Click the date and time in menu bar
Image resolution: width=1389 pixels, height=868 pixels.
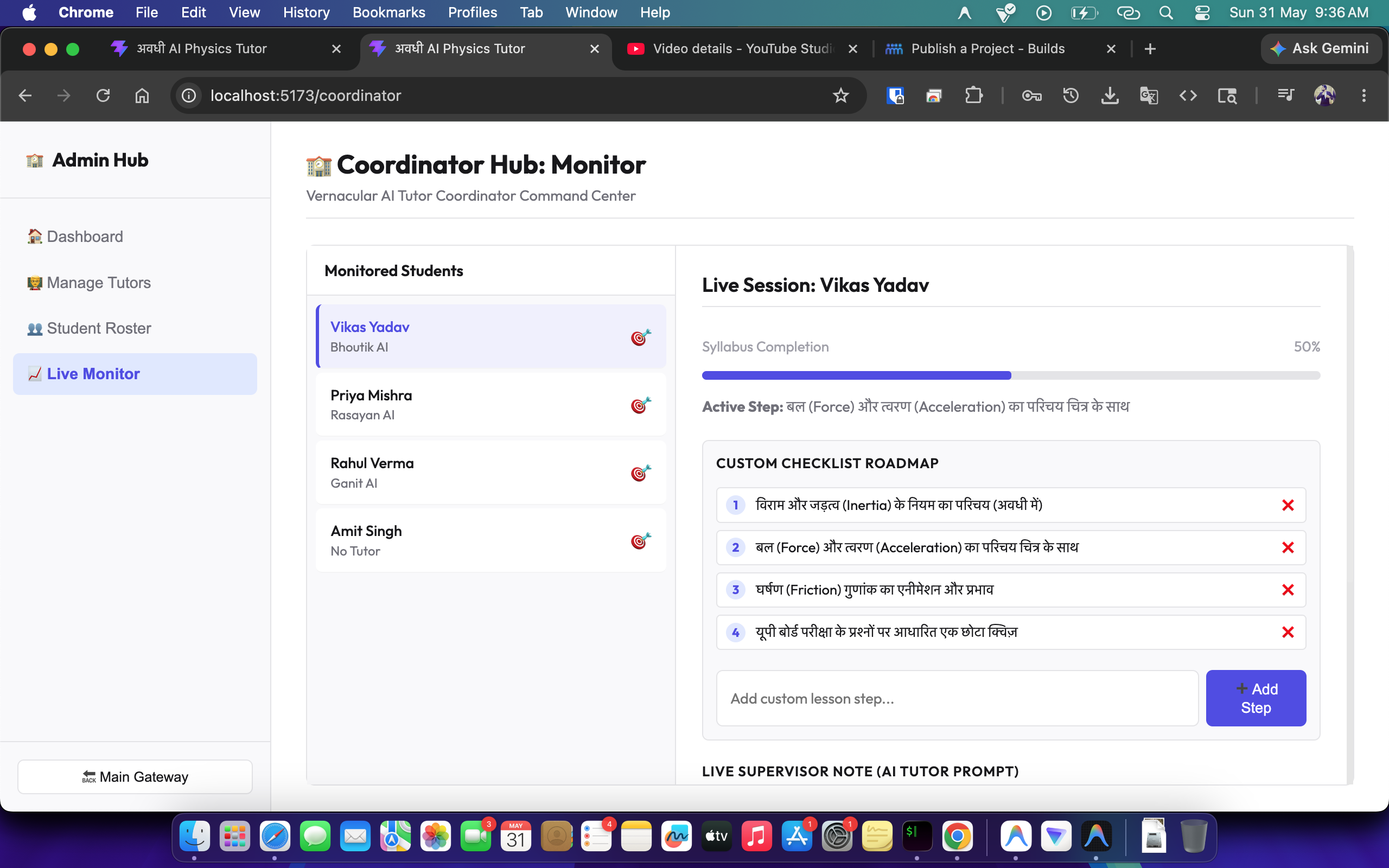pos(1298,12)
